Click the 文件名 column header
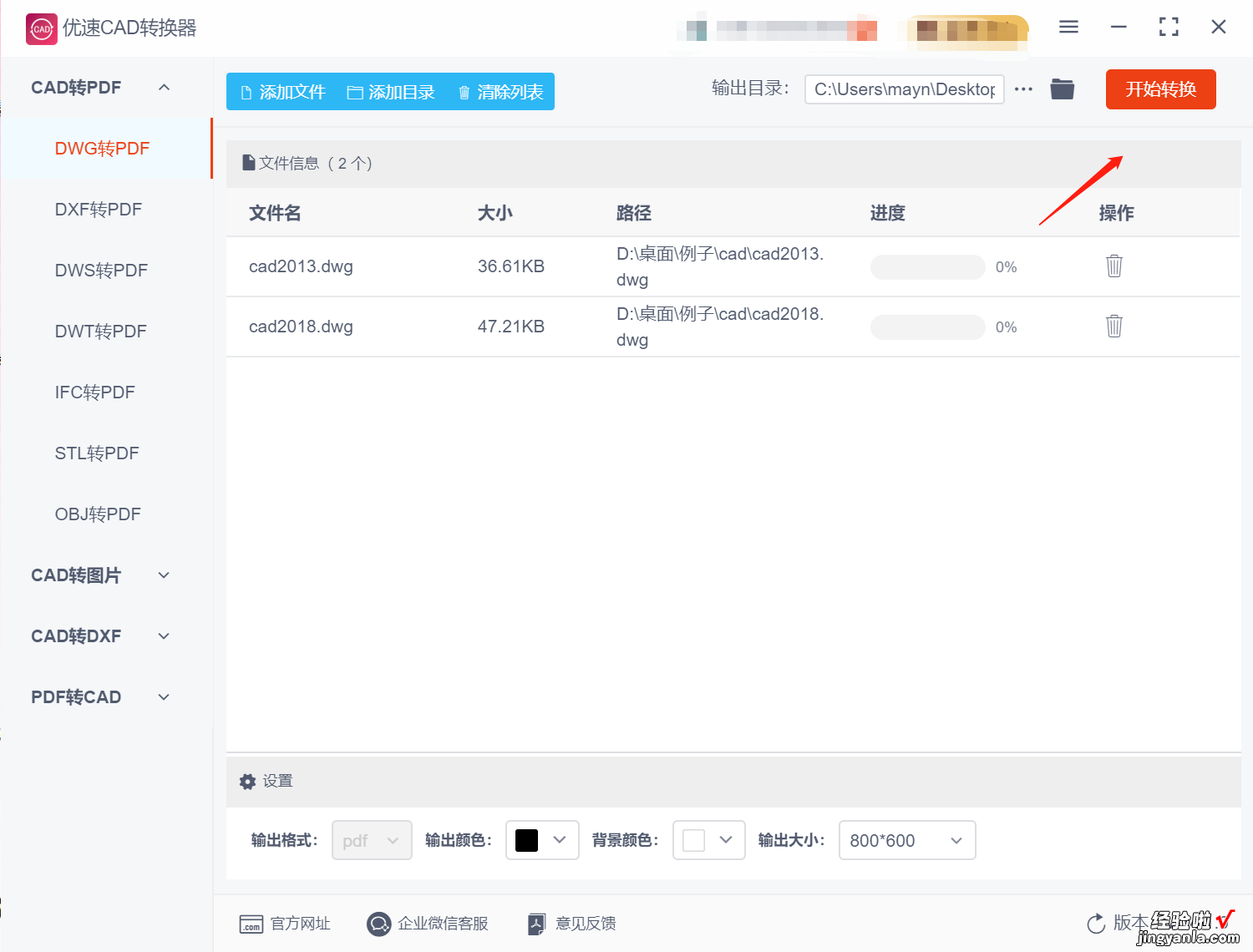The image size is (1253, 952). click(275, 213)
